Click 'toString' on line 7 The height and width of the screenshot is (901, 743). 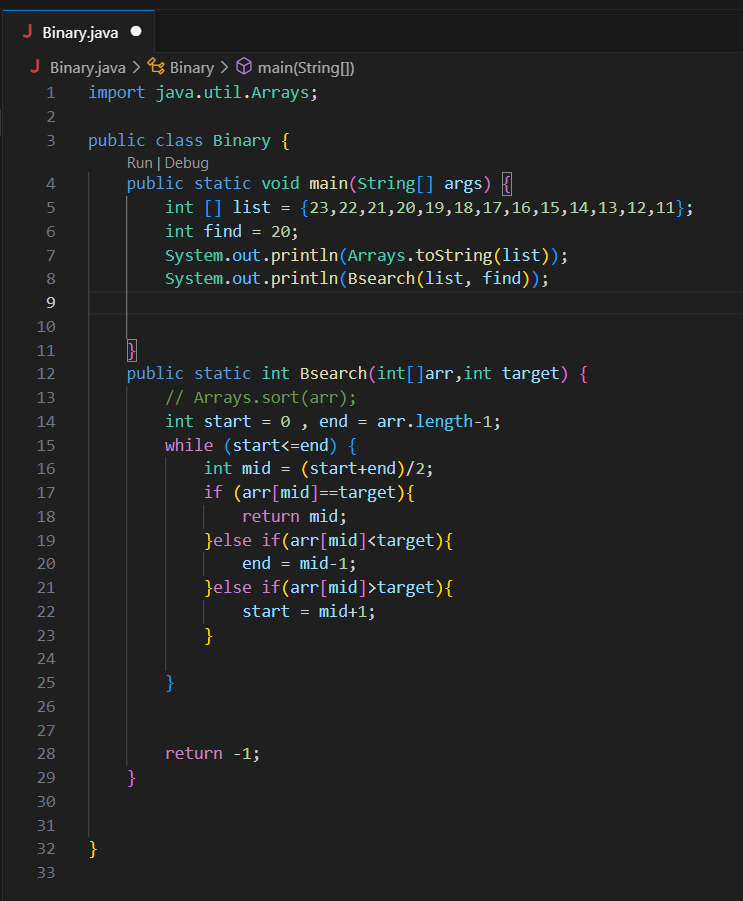point(453,255)
